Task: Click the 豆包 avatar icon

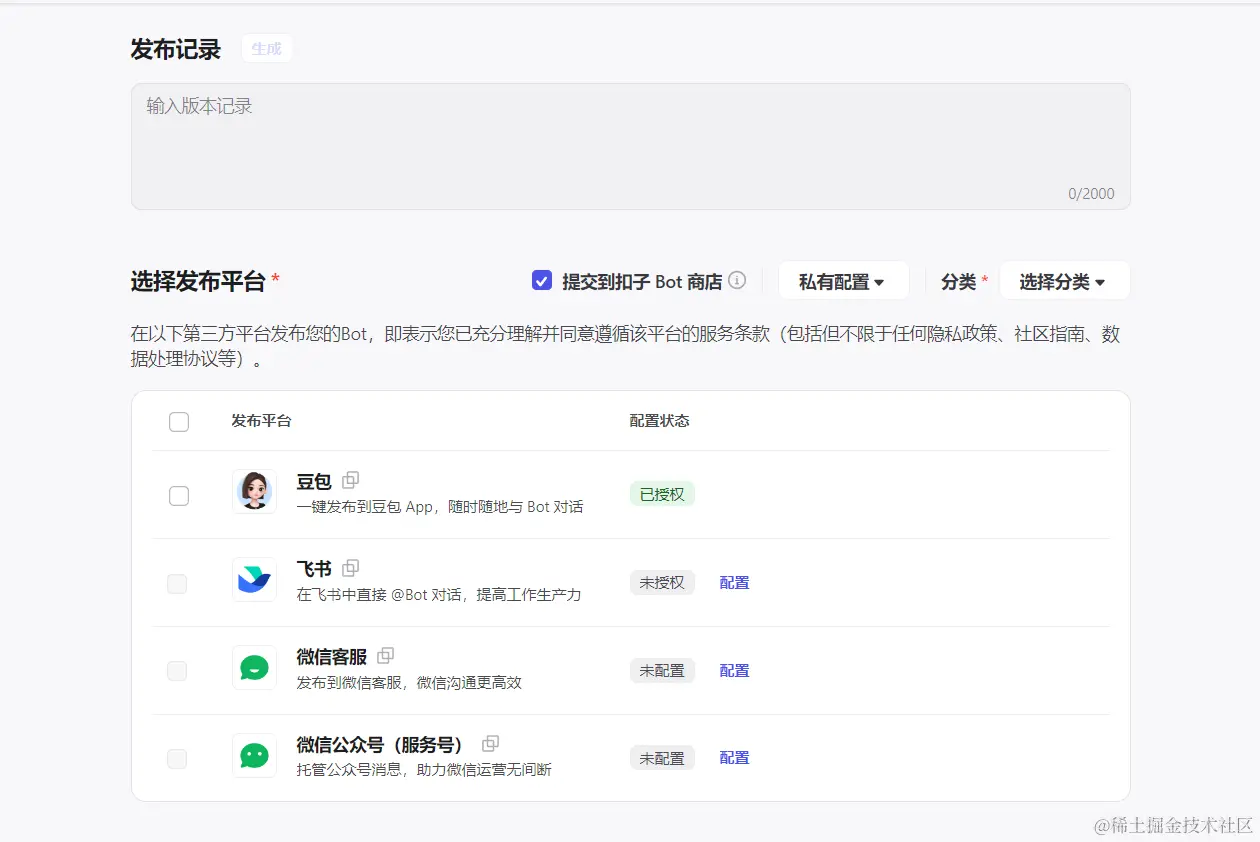Action: click(254, 491)
